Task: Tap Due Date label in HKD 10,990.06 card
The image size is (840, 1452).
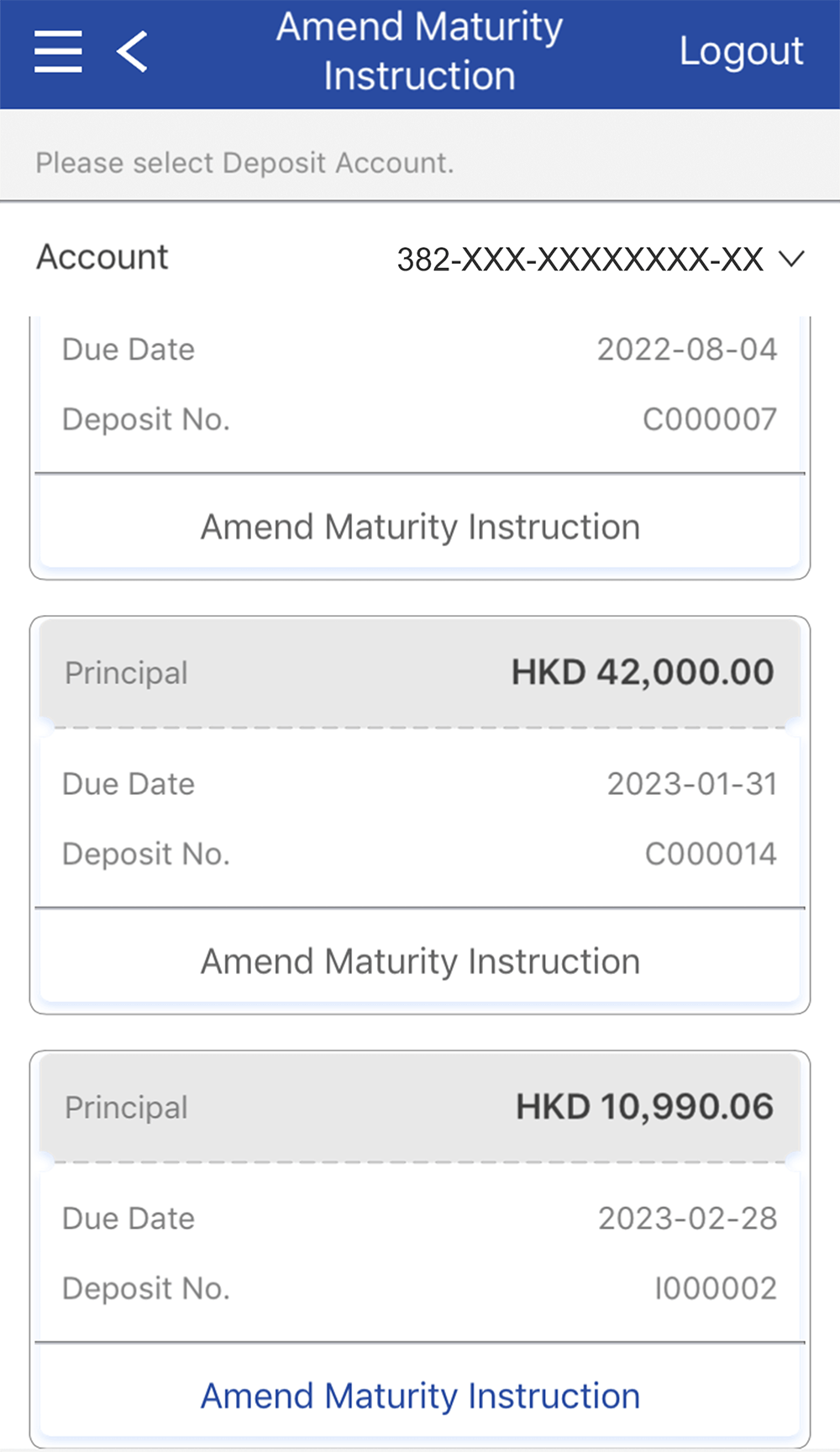Action: click(129, 1218)
